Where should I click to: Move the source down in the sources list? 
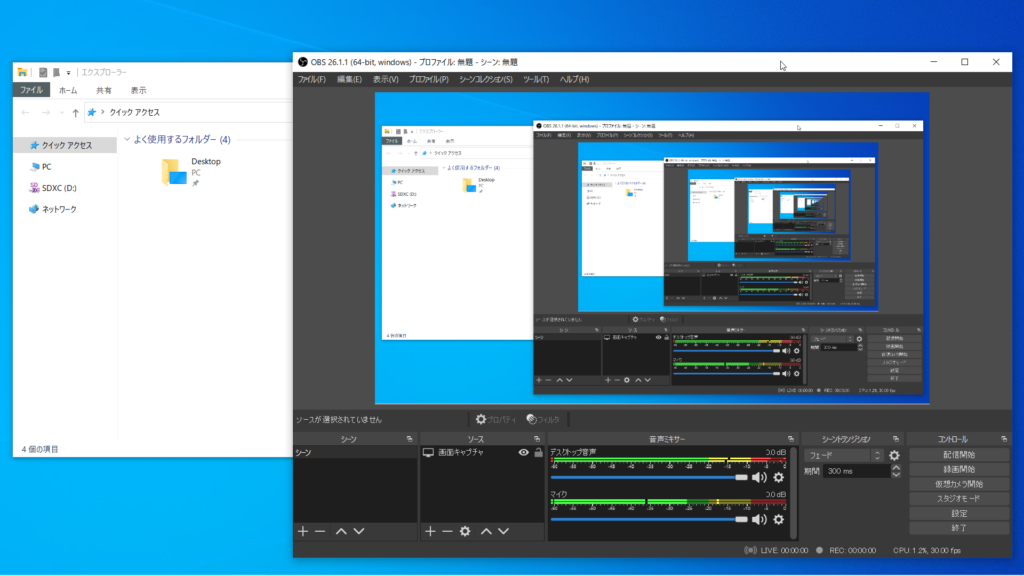[x=504, y=532]
